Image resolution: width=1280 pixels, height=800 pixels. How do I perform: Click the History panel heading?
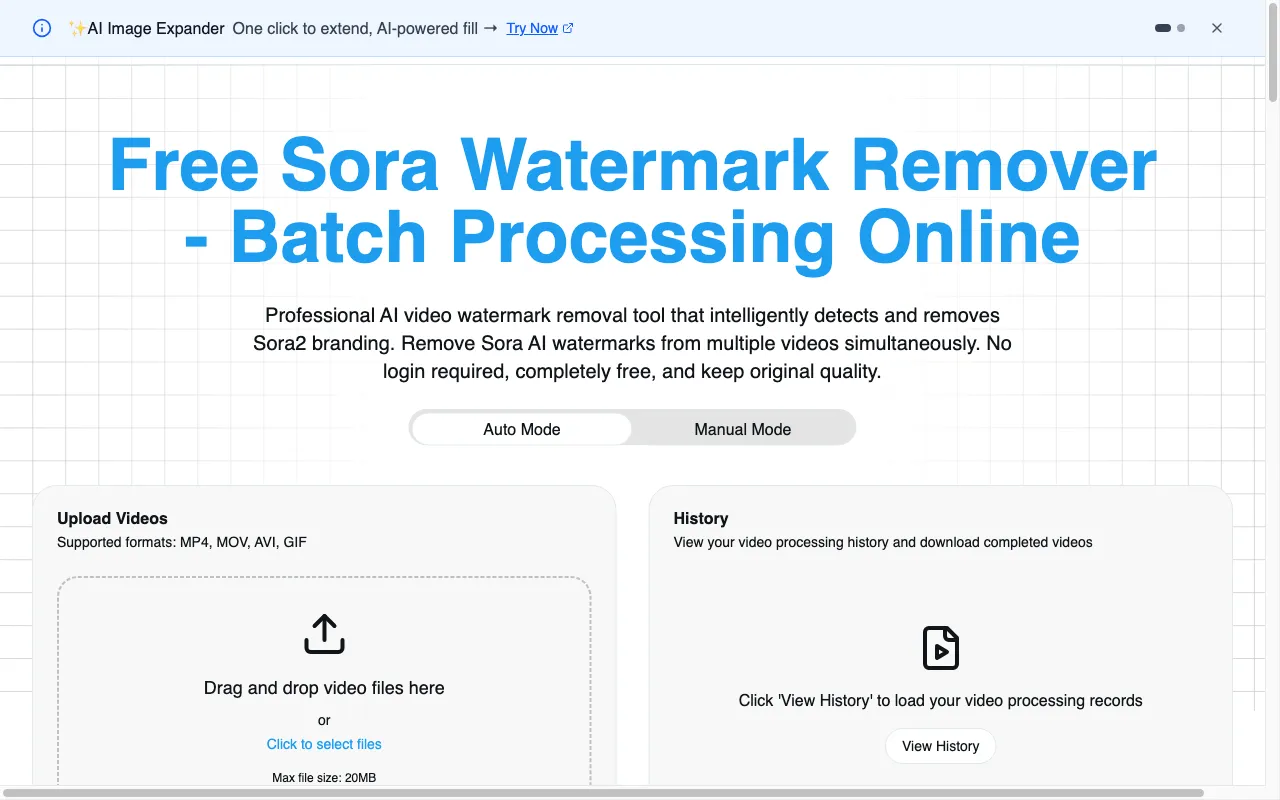click(x=701, y=518)
